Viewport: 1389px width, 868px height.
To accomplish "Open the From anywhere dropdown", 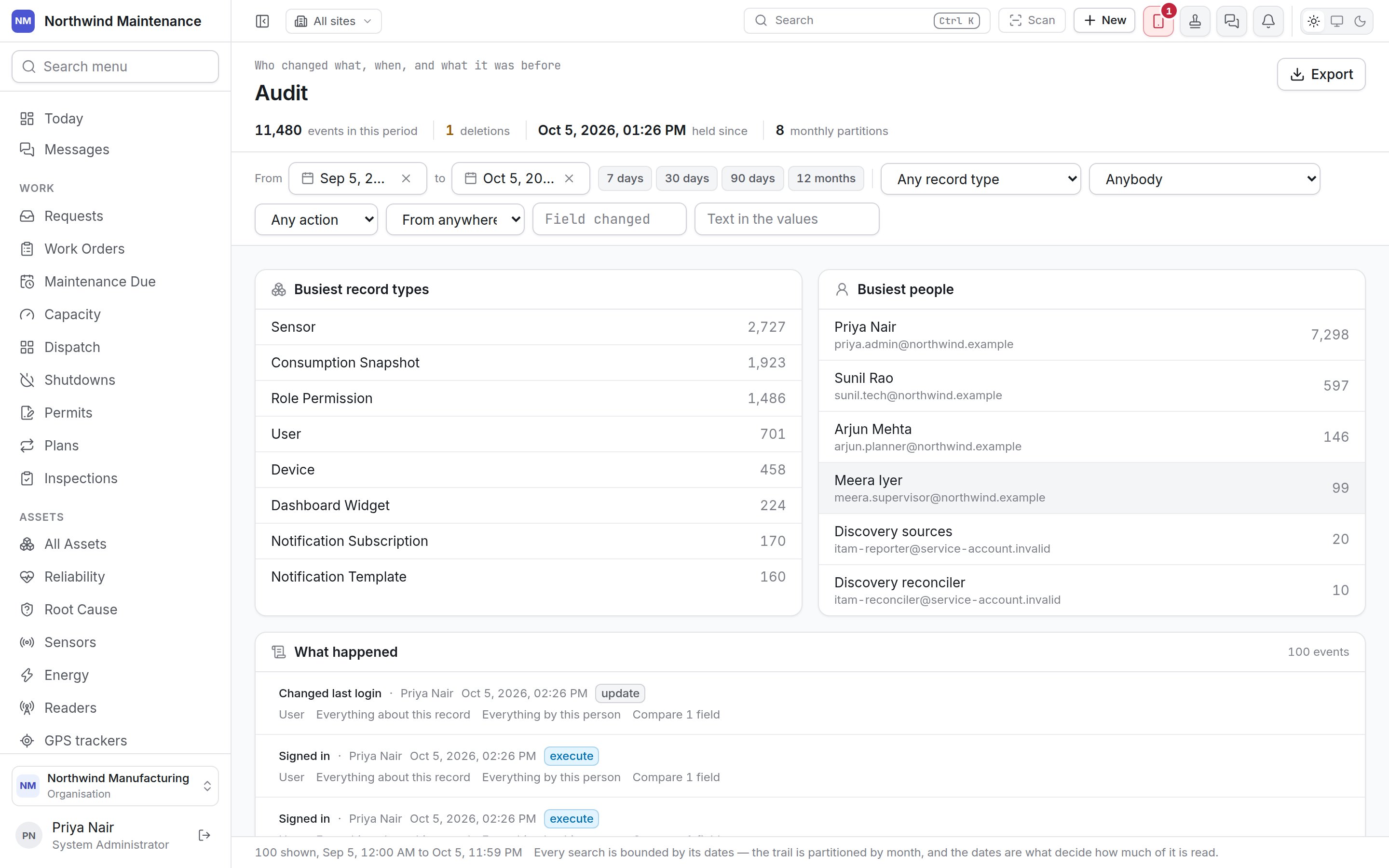I will tap(455, 219).
